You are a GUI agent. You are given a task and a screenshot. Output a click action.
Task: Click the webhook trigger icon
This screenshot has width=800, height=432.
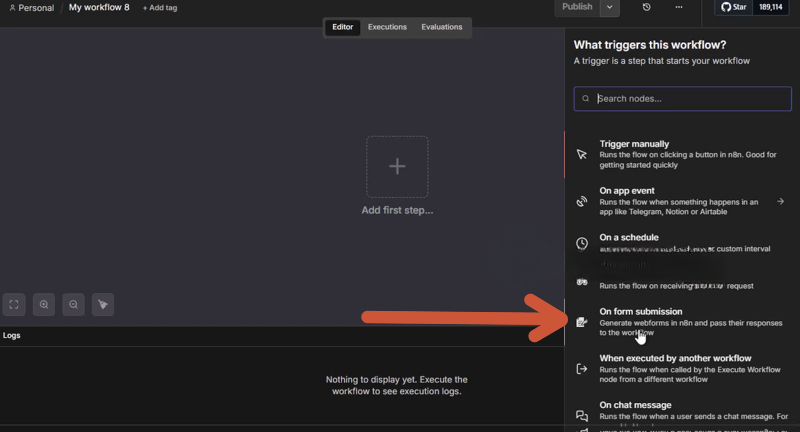coord(582,282)
